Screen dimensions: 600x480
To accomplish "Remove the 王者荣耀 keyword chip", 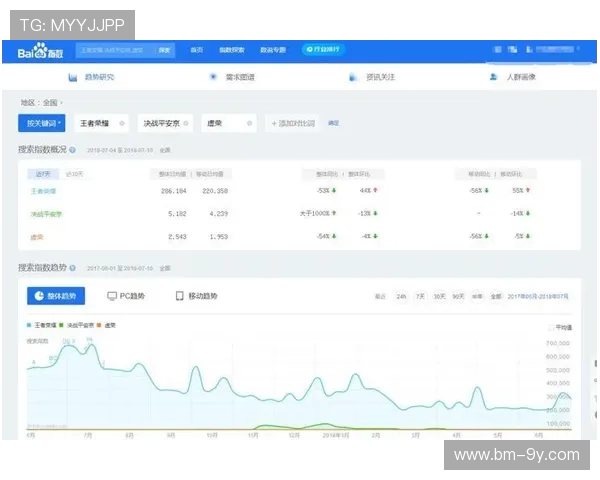I will (x=122, y=123).
